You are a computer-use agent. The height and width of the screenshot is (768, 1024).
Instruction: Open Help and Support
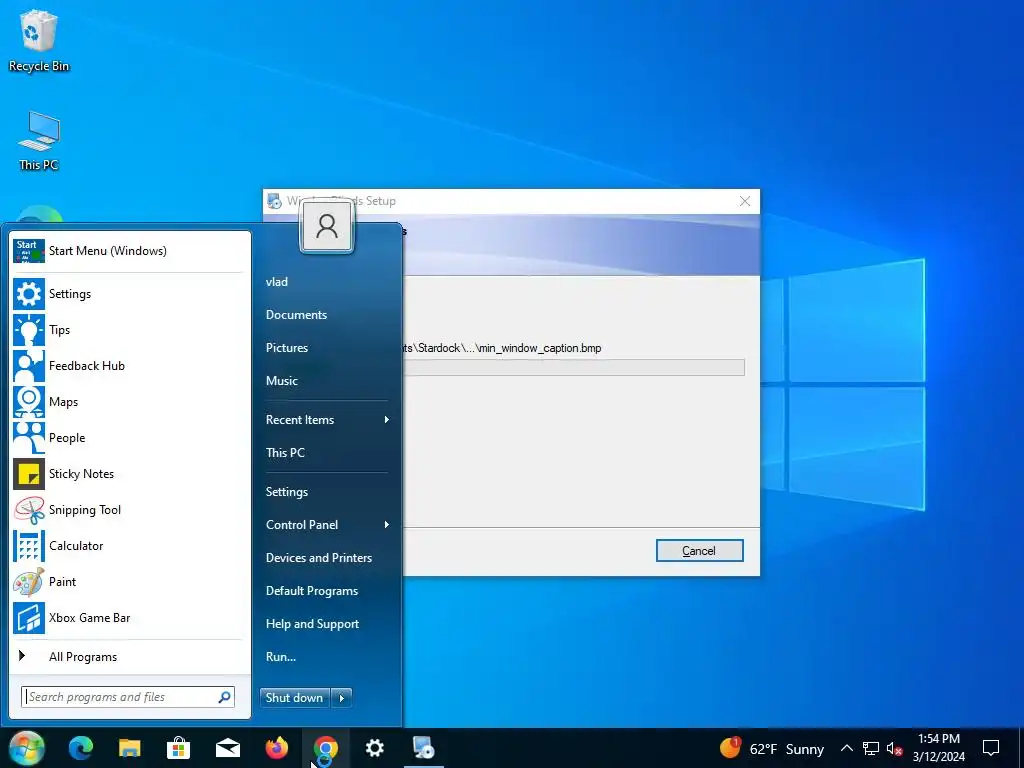click(x=312, y=624)
